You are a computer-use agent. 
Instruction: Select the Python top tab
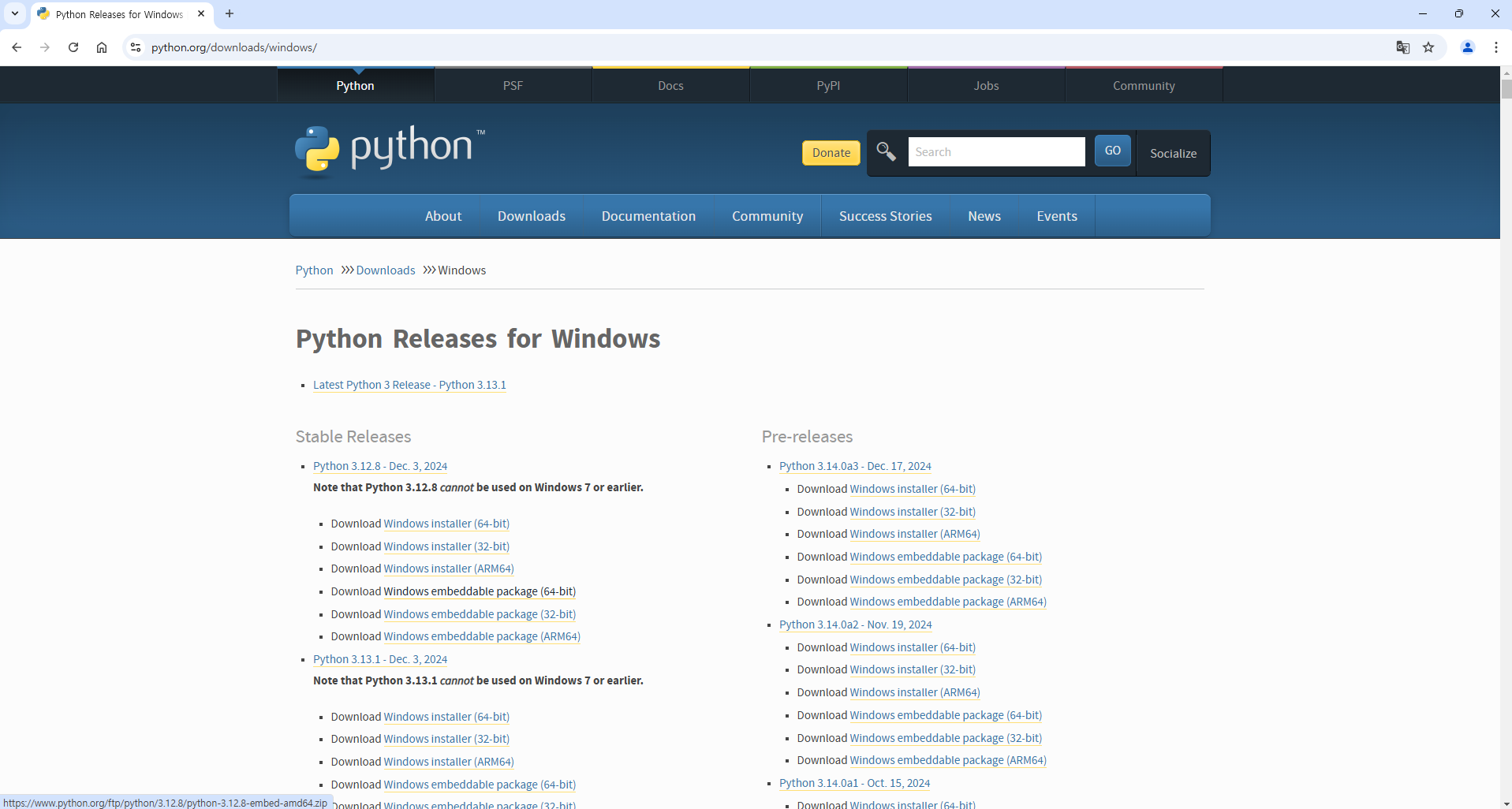click(x=356, y=85)
